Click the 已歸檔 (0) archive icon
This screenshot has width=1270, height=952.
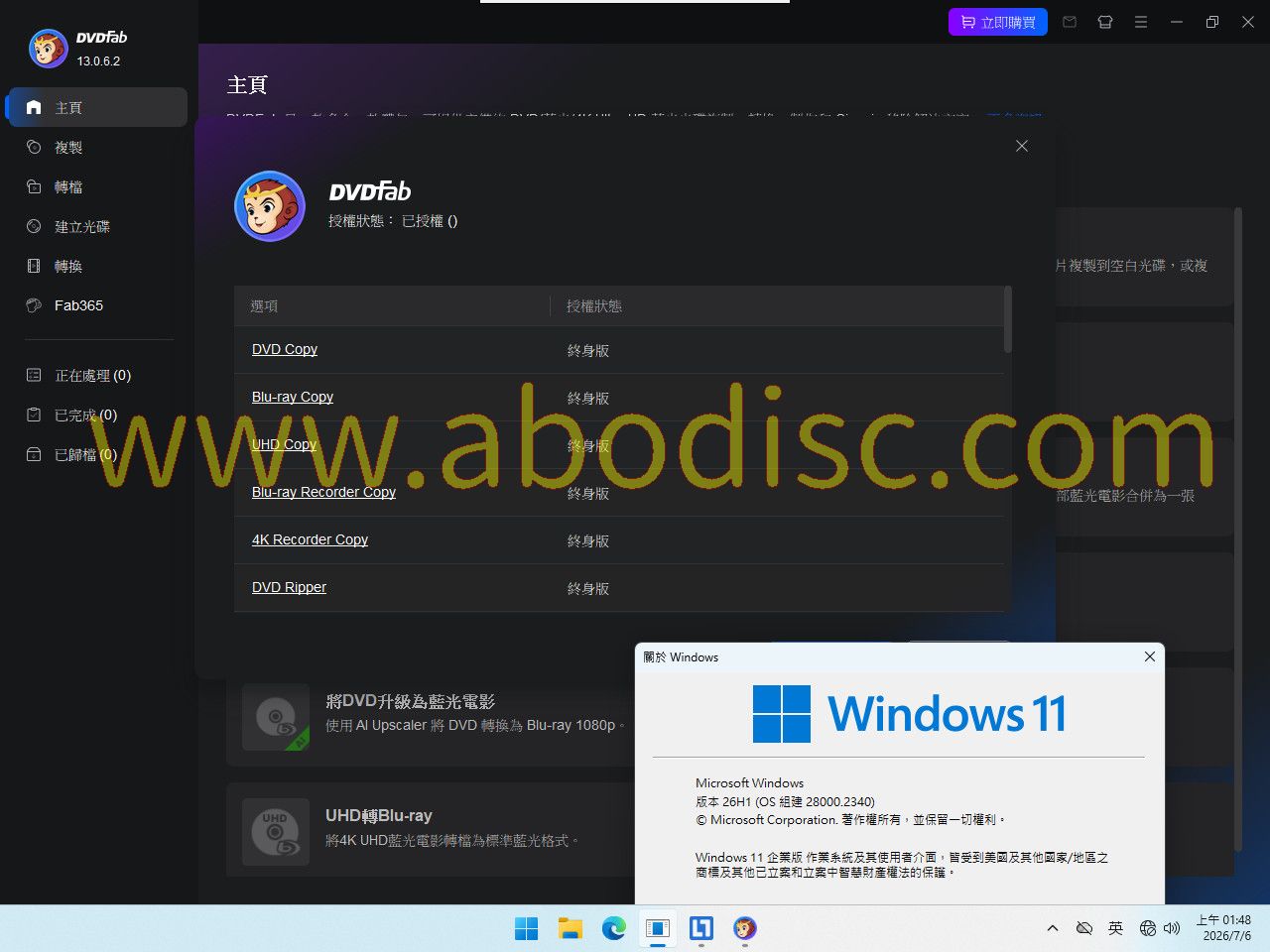click(x=34, y=454)
